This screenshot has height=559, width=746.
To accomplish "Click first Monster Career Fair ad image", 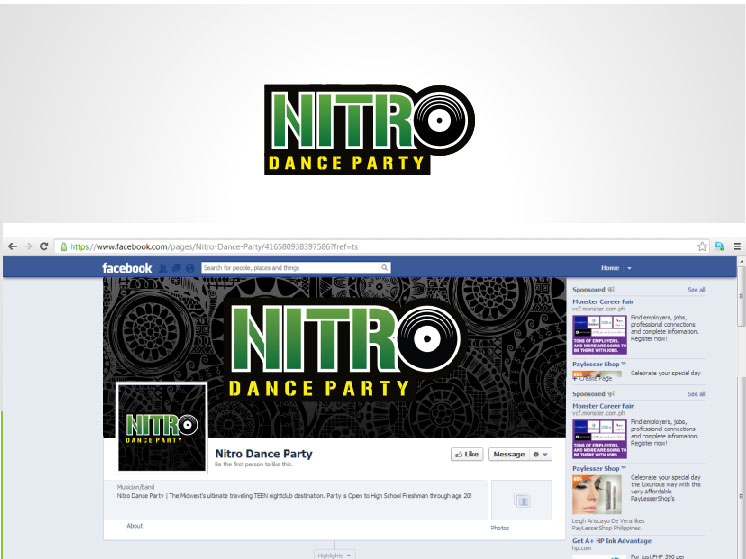I will (599, 335).
